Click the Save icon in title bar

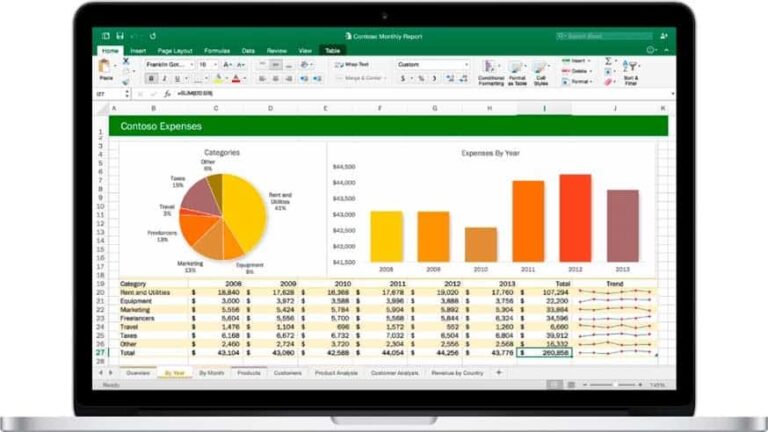121,36
